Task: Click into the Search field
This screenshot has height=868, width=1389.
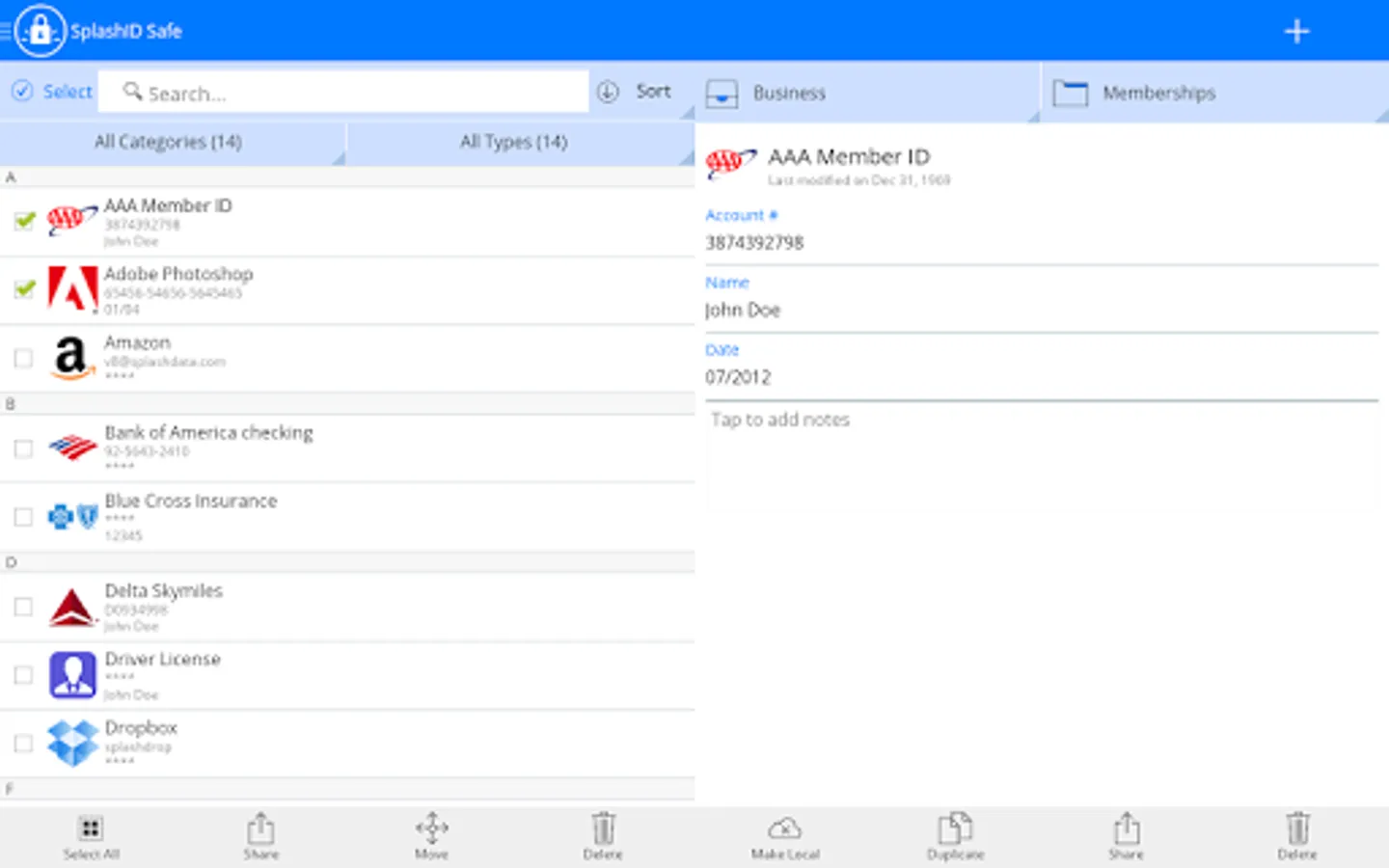Action: [343, 93]
